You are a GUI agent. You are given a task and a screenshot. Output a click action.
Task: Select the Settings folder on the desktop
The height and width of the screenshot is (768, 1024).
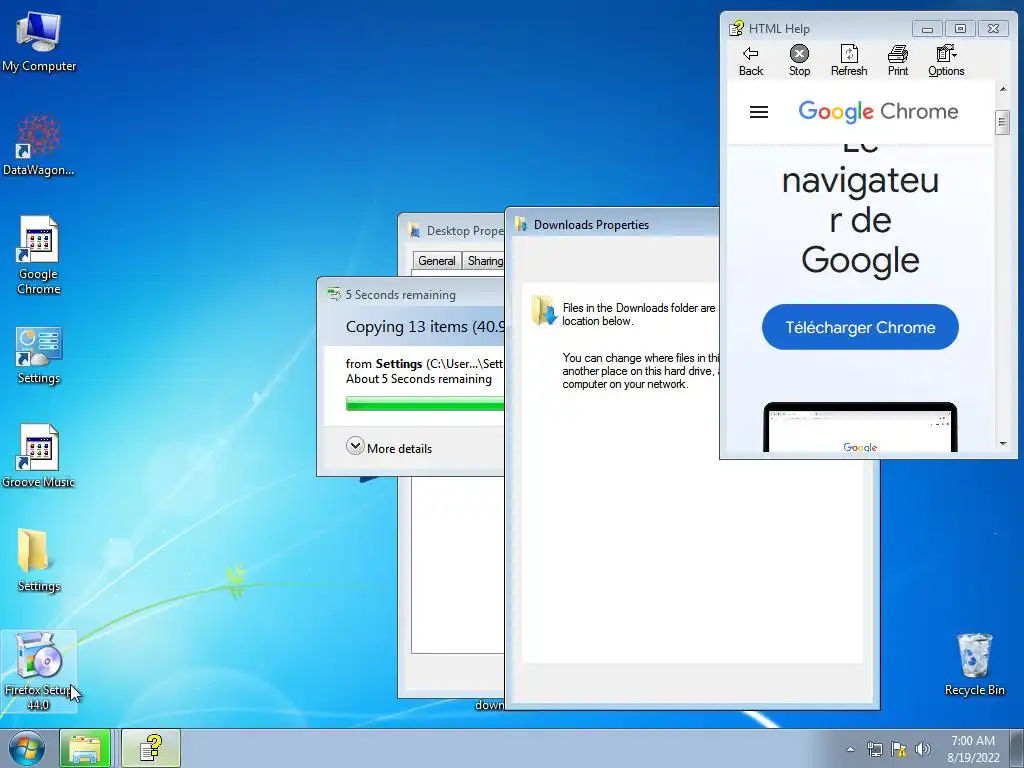pos(39,560)
